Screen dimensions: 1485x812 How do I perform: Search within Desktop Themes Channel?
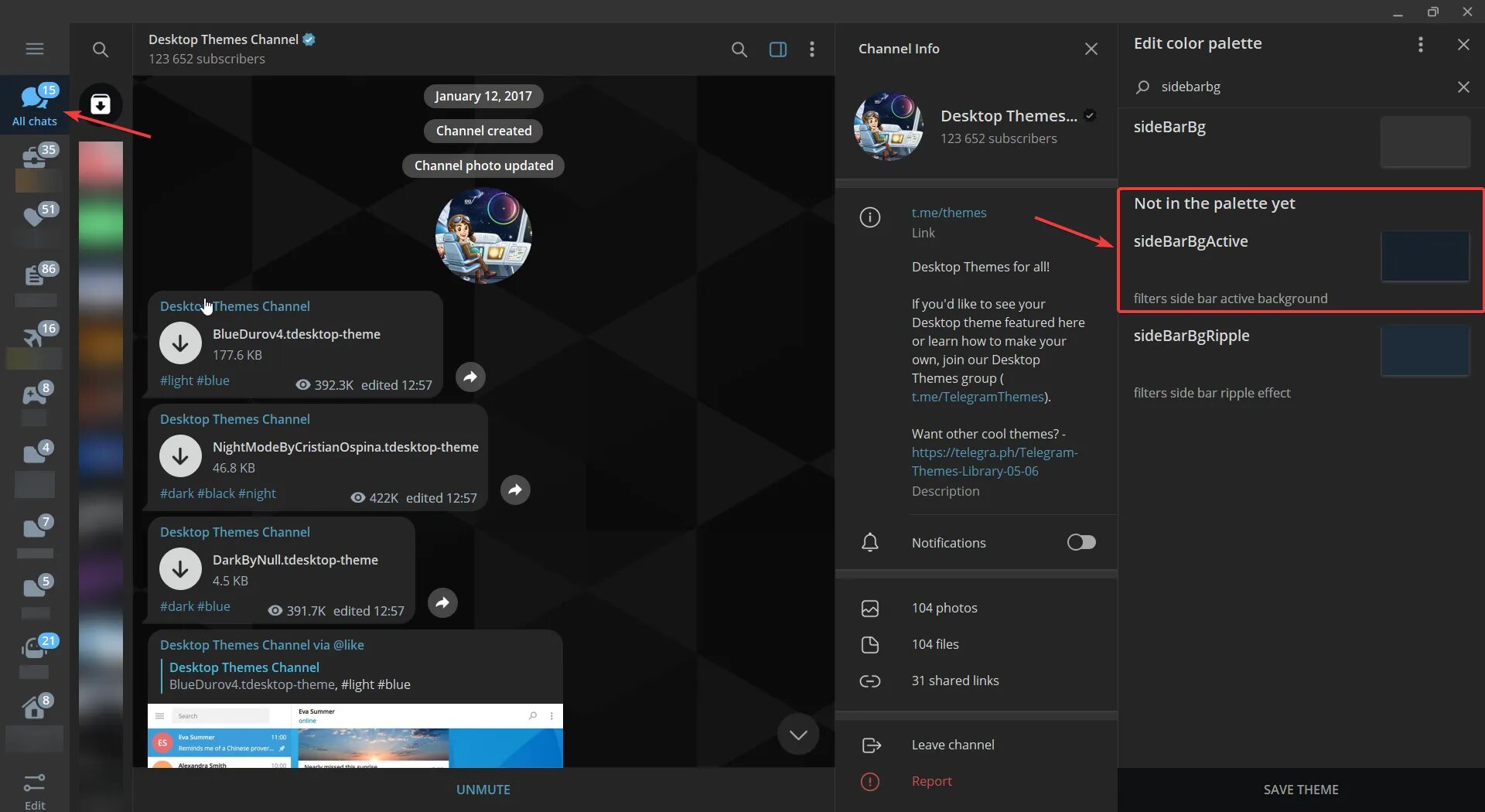pos(739,49)
